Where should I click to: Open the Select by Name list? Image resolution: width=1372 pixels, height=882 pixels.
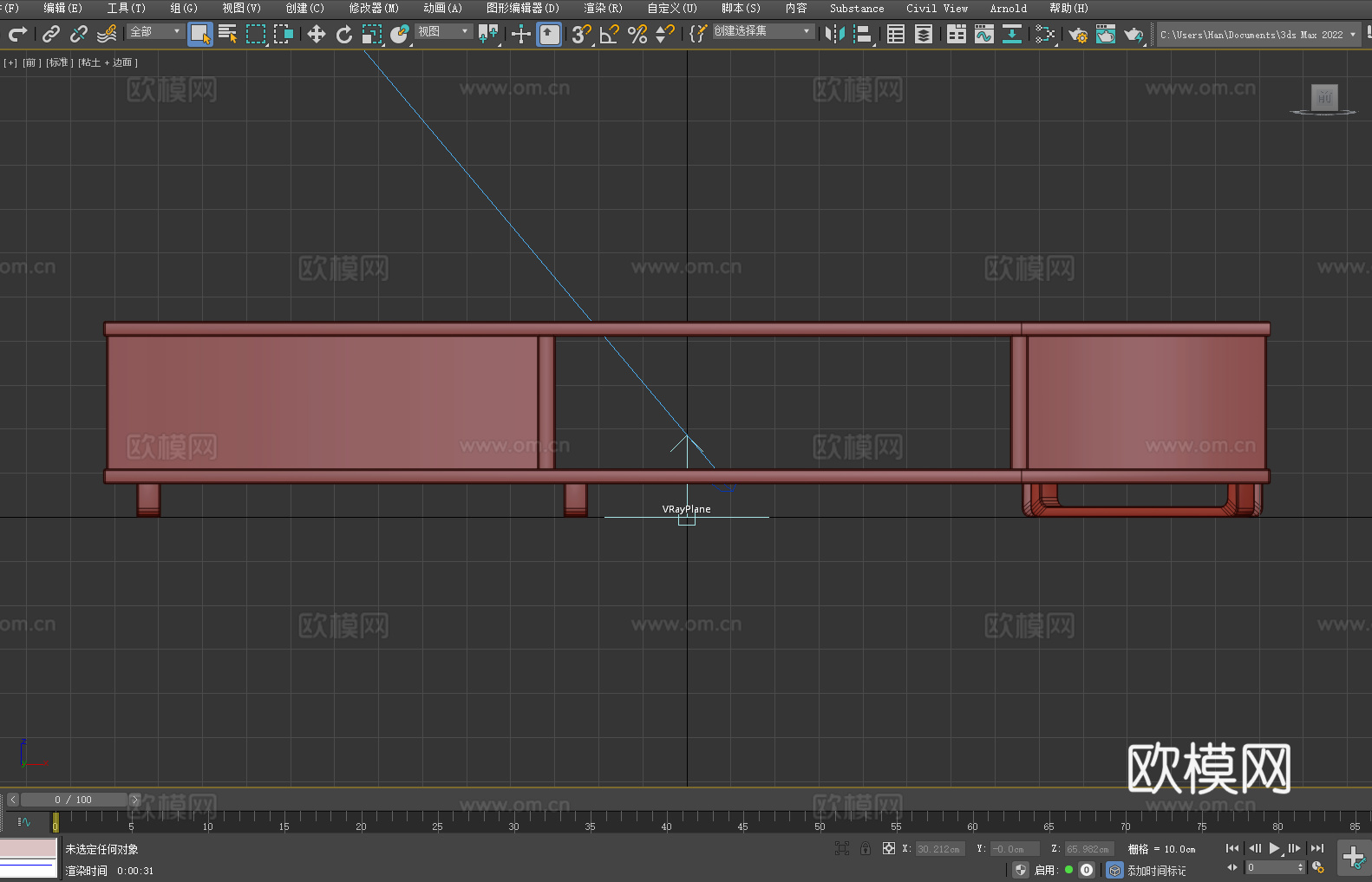pos(228,34)
